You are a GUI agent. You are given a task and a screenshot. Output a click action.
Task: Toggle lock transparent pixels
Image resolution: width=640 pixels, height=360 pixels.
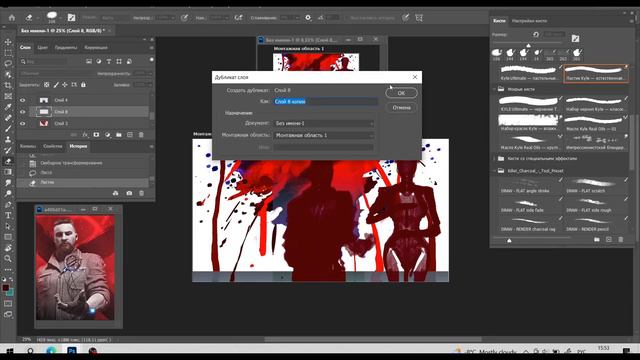pyautogui.click(x=47, y=85)
